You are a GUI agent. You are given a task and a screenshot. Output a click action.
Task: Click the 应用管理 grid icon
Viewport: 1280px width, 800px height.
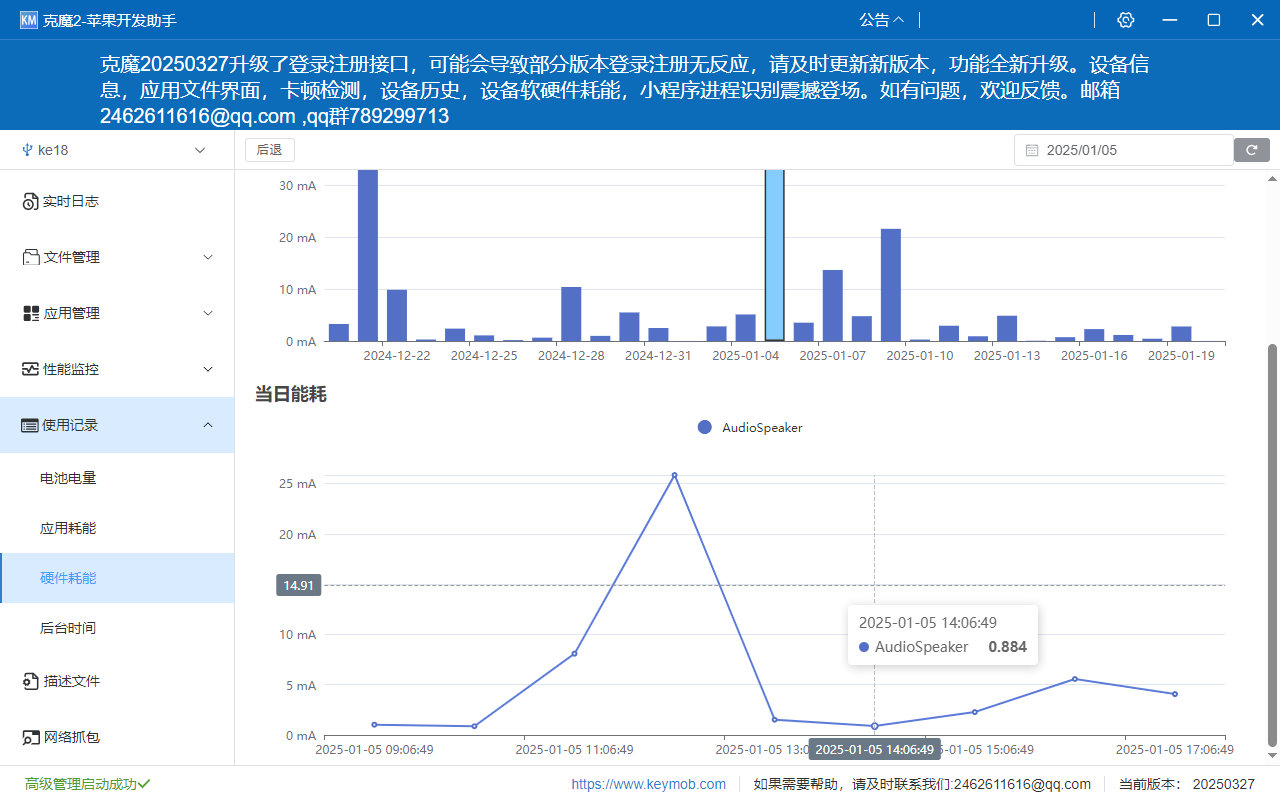coord(30,314)
